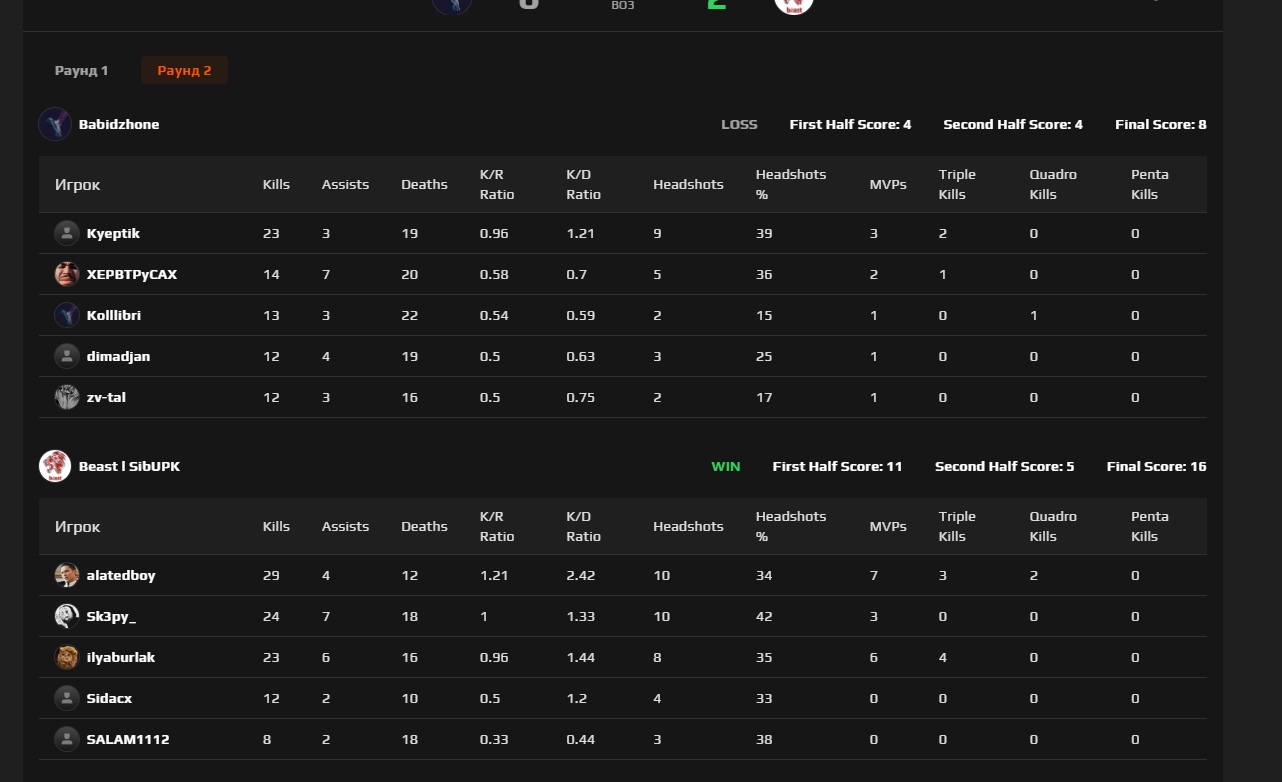
Task: Click alatedboy's avatar picture
Action: tap(67, 575)
